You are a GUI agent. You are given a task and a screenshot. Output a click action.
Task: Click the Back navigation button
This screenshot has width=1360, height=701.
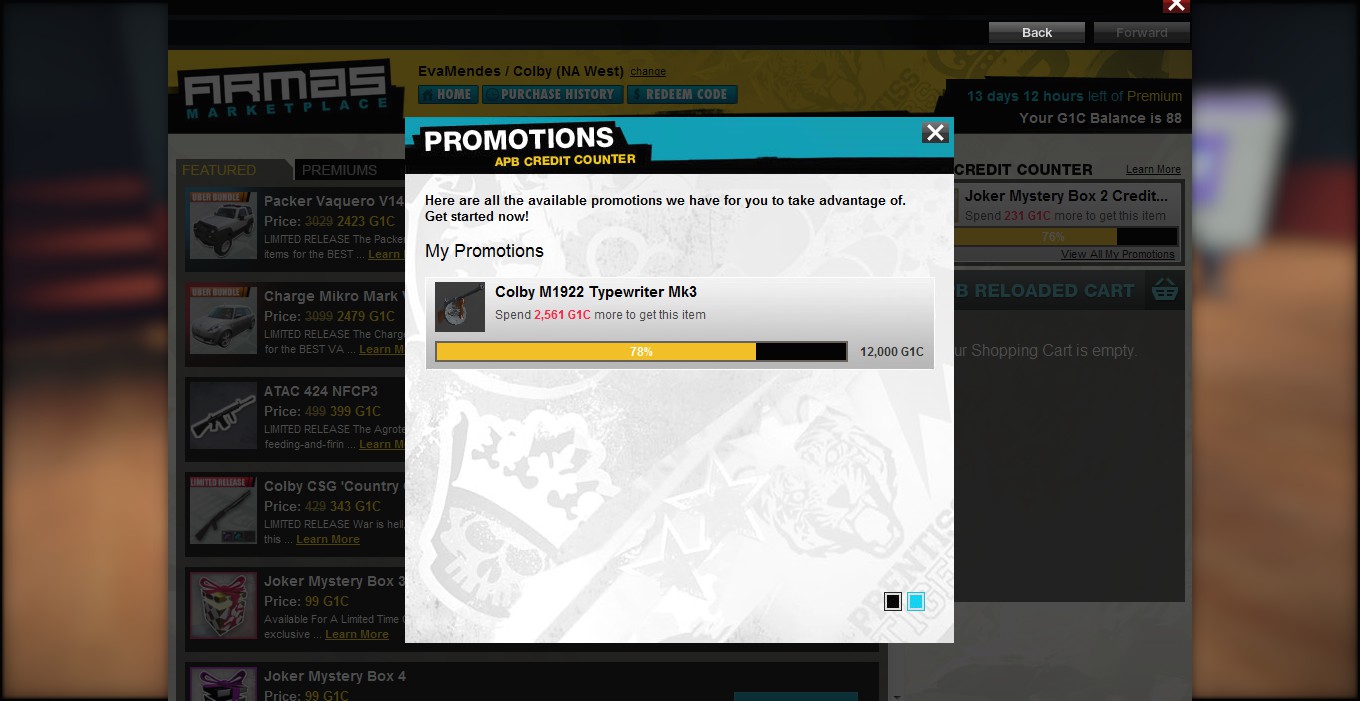[1037, 33]
